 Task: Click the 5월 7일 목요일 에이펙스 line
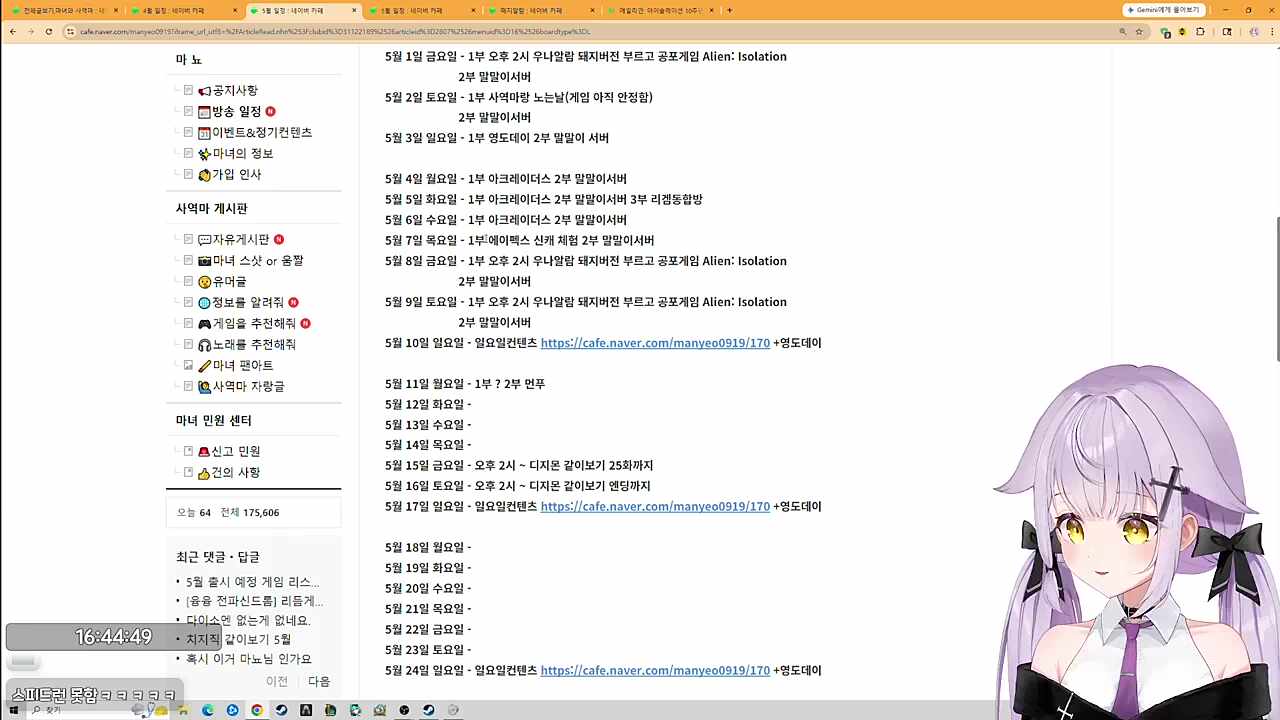click(519, 241)
